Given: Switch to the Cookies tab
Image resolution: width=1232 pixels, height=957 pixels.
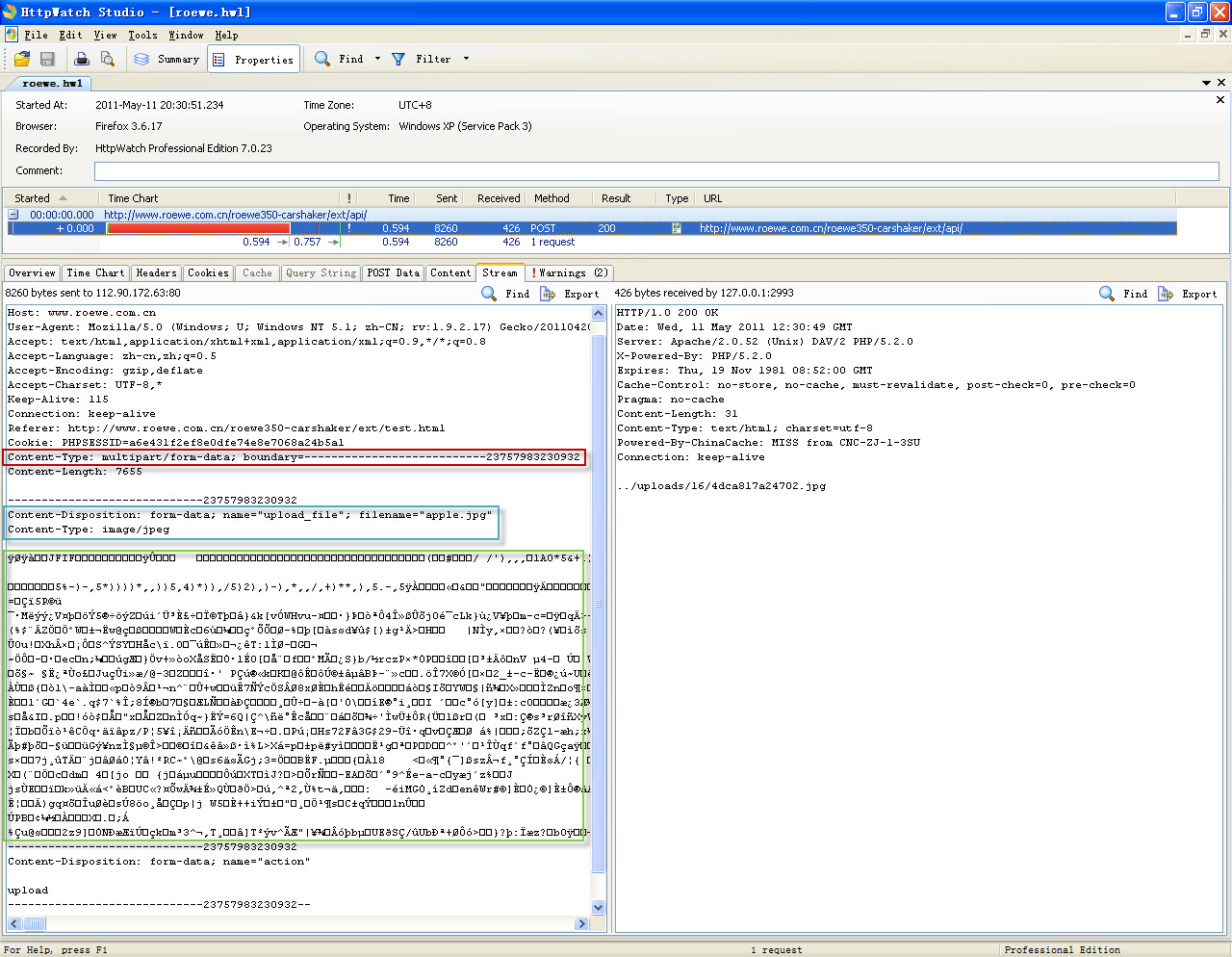Looking at the screenshot, I should 208,273.
